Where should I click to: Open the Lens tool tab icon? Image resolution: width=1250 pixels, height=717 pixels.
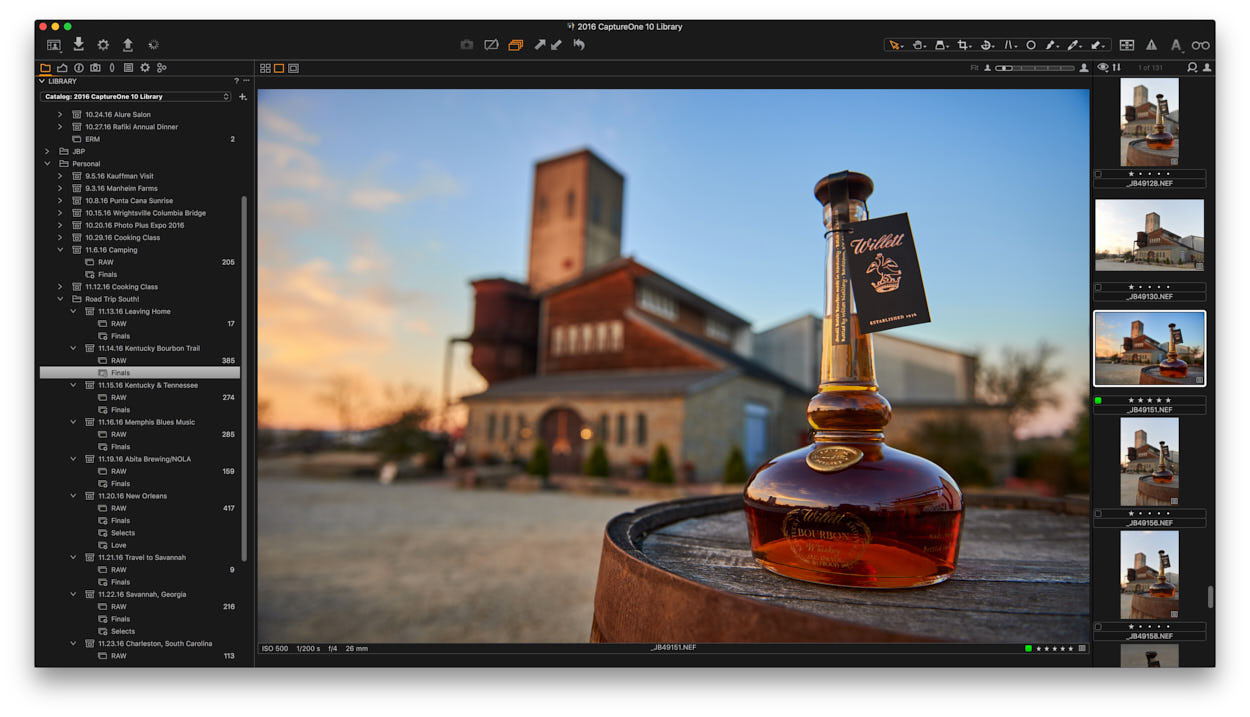point(112,68)
